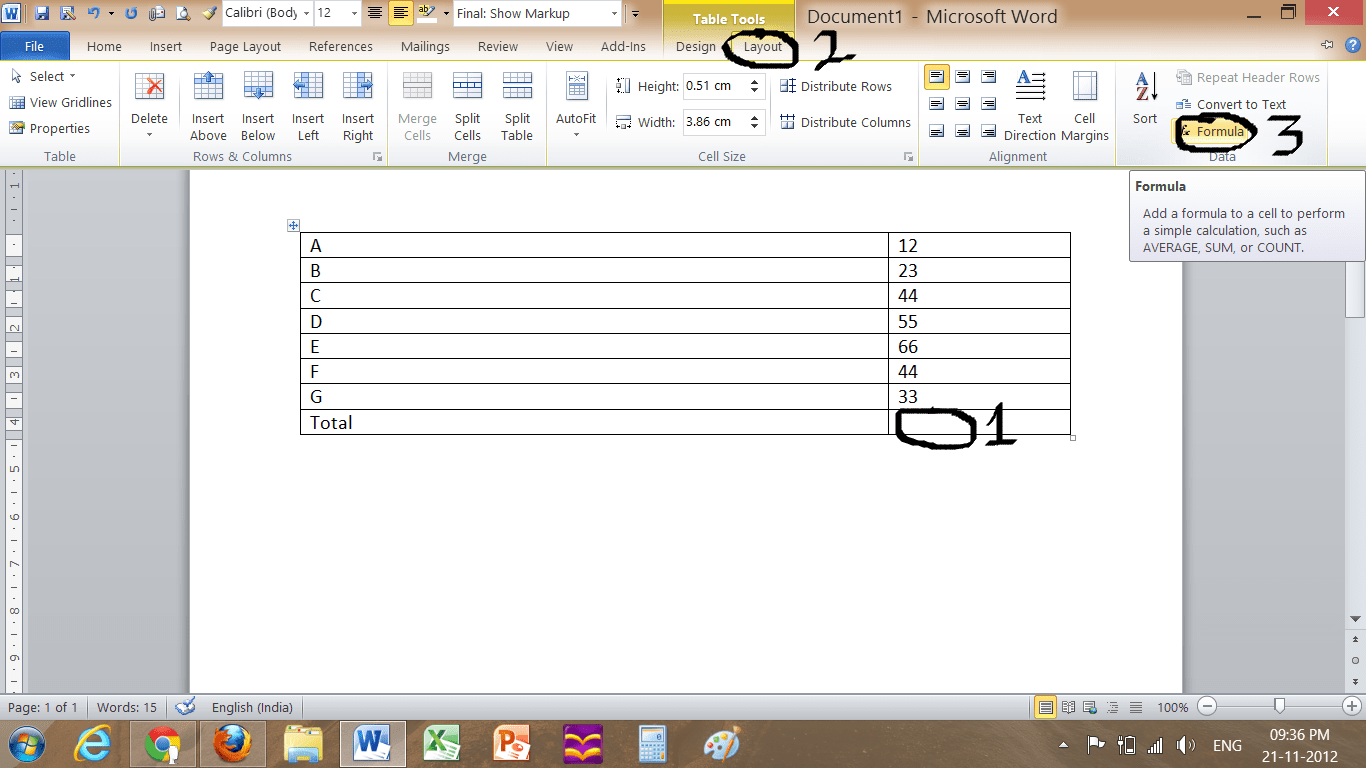Screen dimensions: 1366x768
Task: Click the proofing errors icon in status bar
Action: [x=185, y=707]
